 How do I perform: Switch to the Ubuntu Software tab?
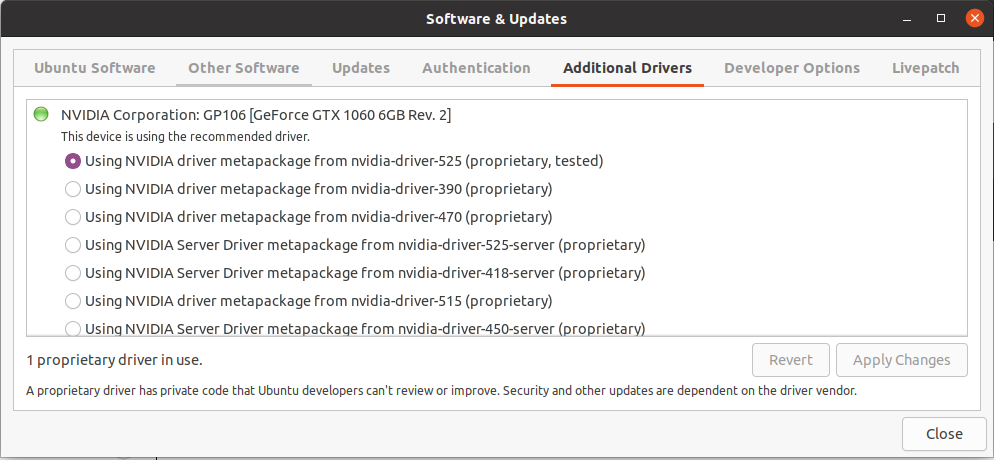pos(95,68)
